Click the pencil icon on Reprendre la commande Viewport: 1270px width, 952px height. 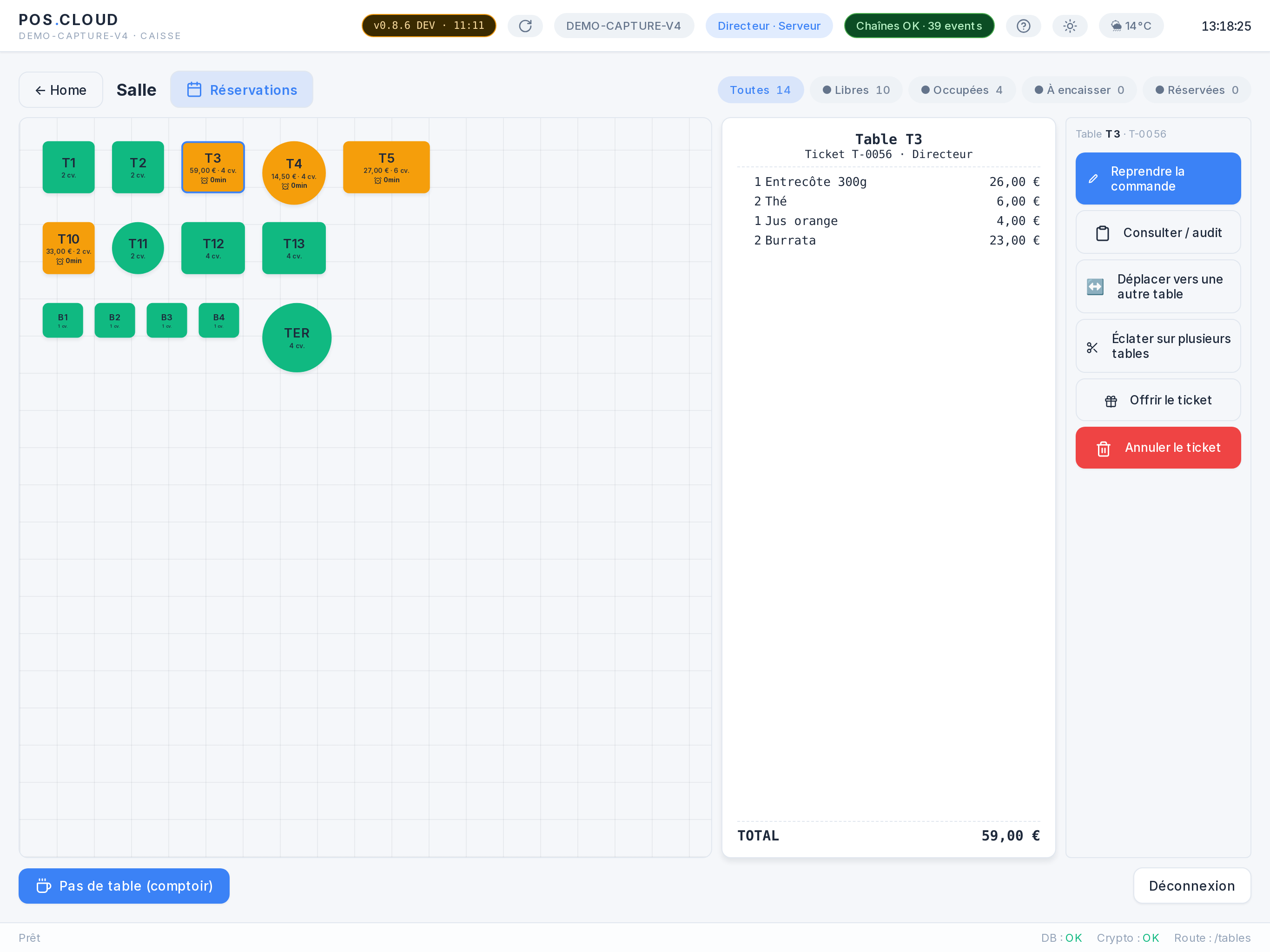point(1093,178)
